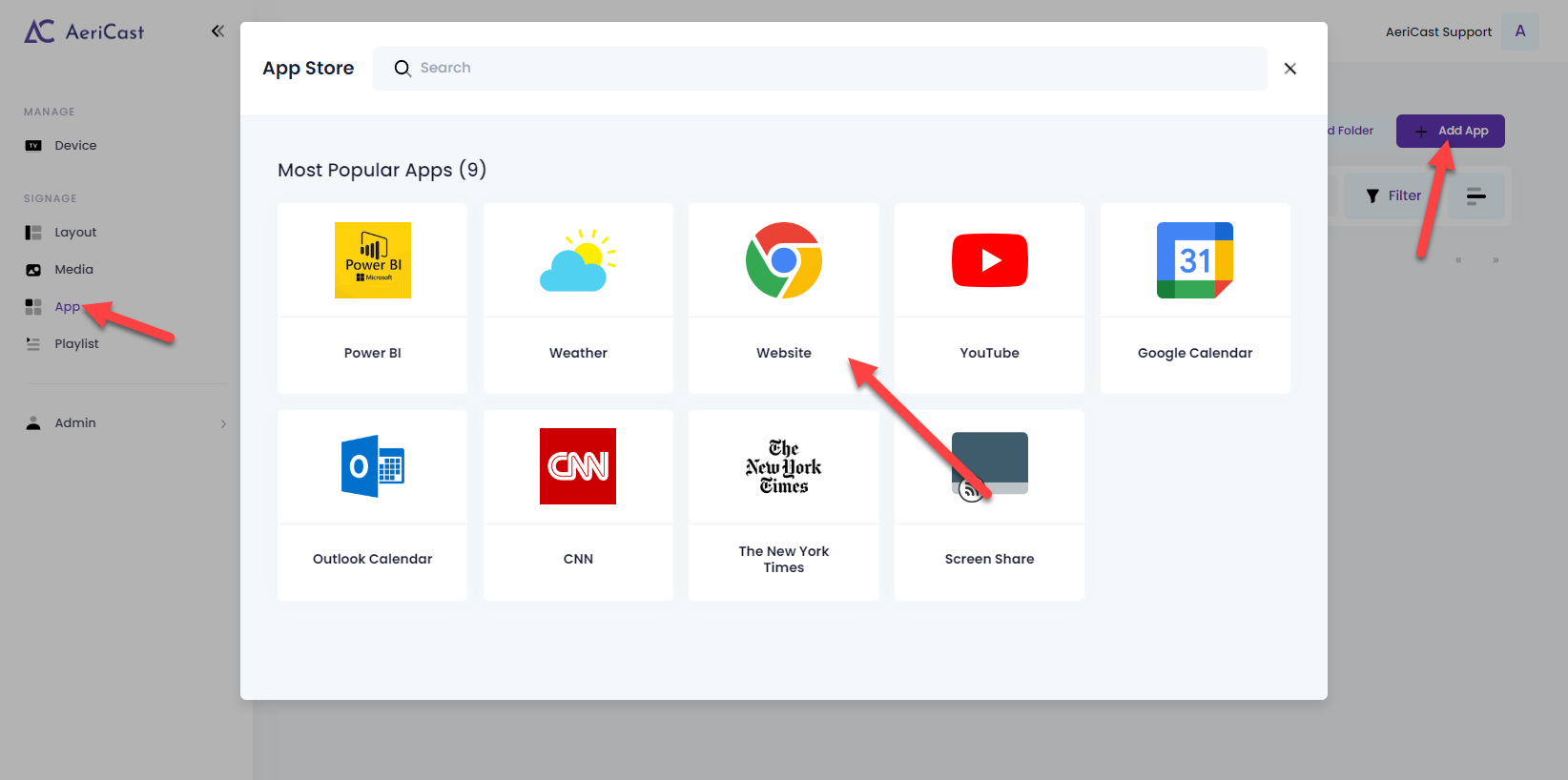
Task: Click the Filter button label
Action: tap(1405, 195)
